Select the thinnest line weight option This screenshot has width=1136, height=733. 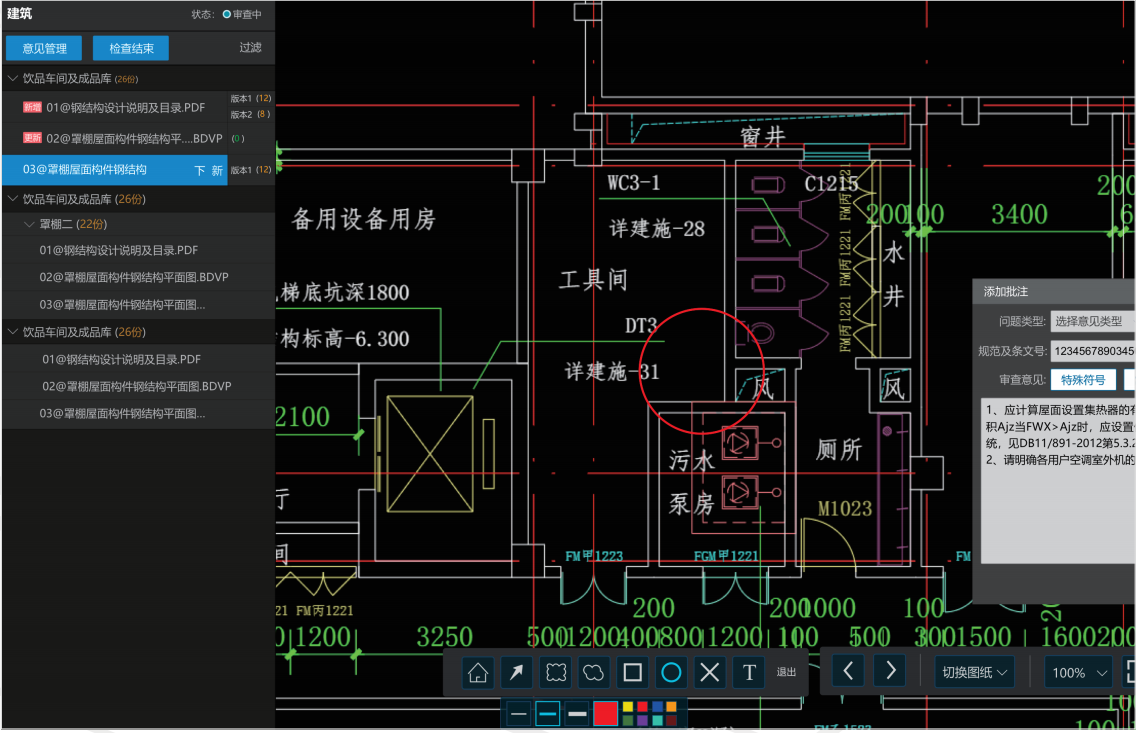[518, 713]
